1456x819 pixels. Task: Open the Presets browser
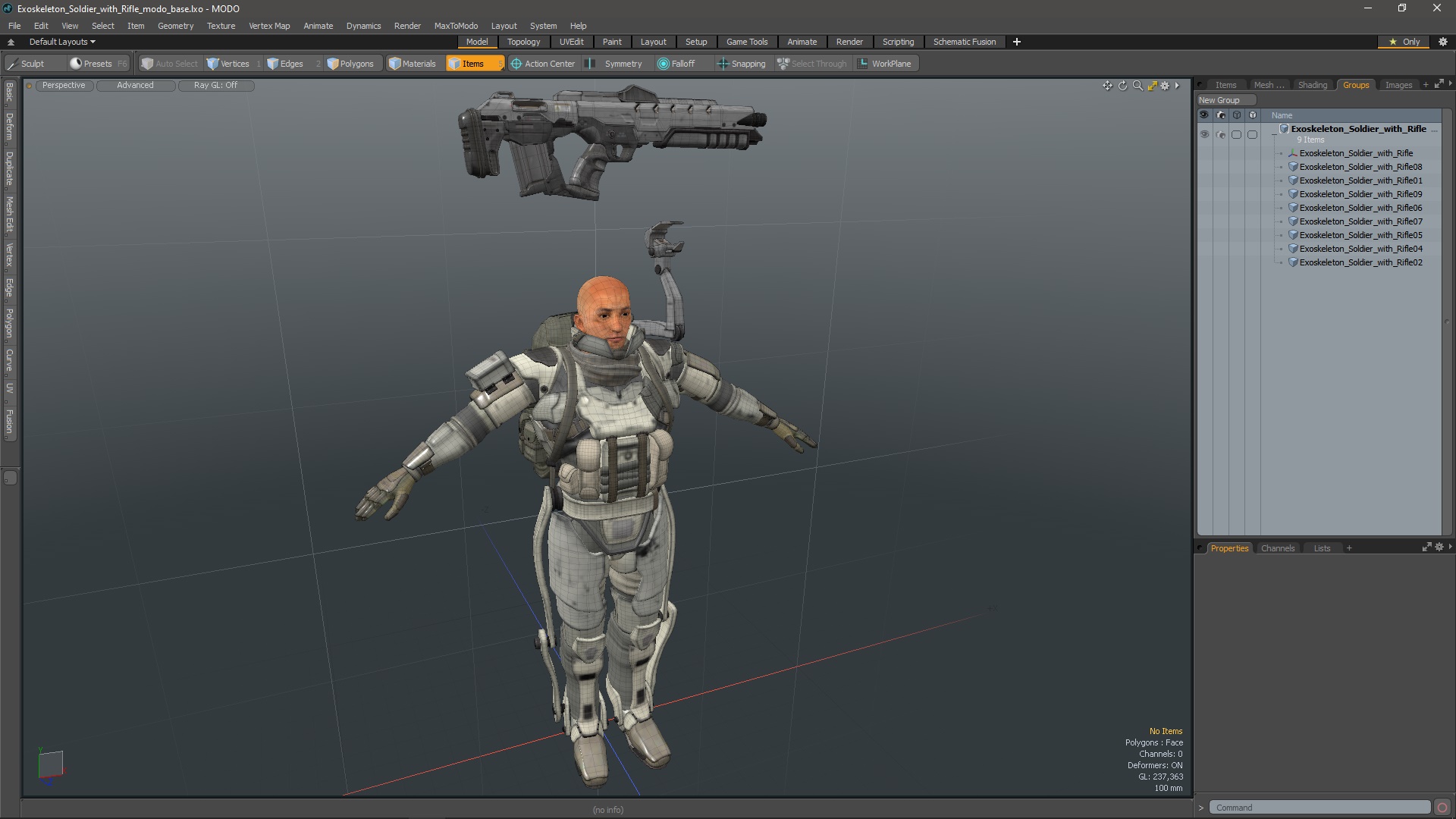pyautogui.click(x=98, y=64)
